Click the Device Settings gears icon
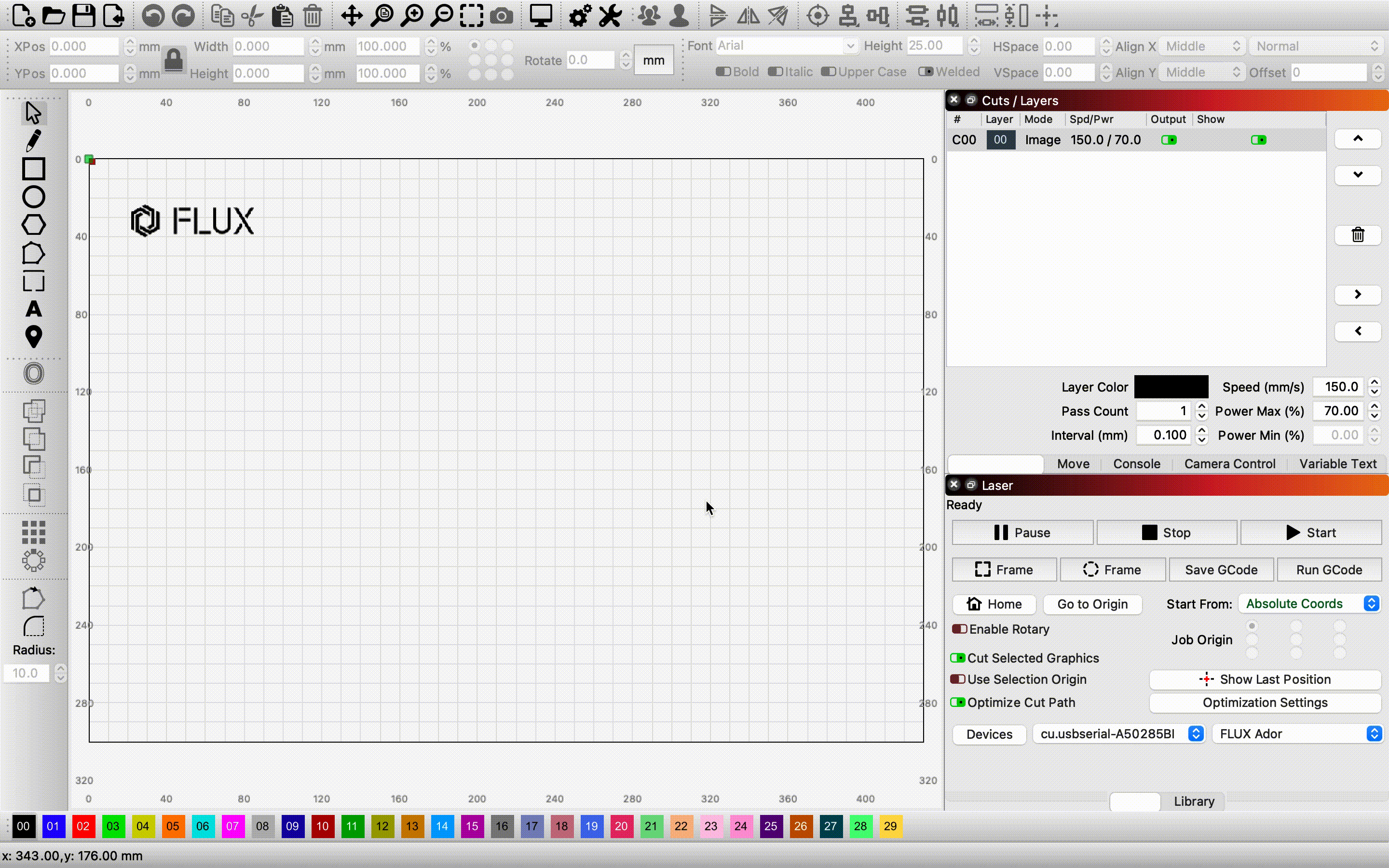The height and width of the screenshot is (868, 1389). coord(580,15)
